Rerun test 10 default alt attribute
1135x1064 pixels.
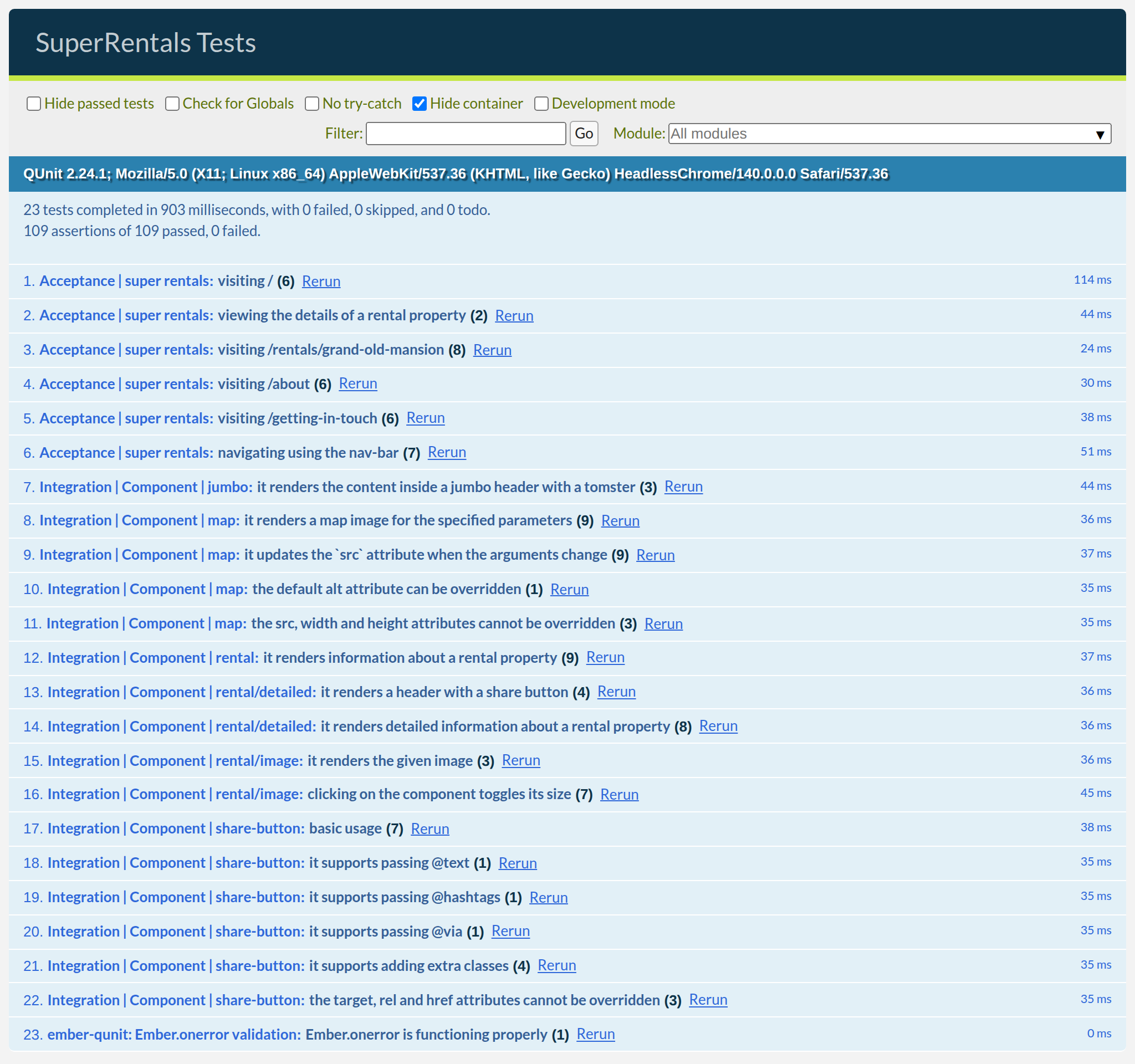569,590
